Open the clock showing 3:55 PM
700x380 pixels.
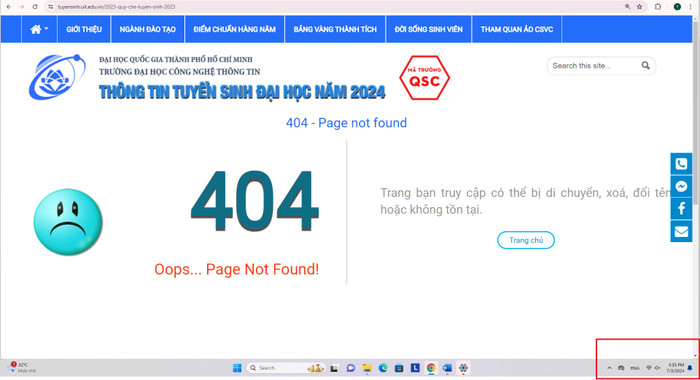(675, 368)
